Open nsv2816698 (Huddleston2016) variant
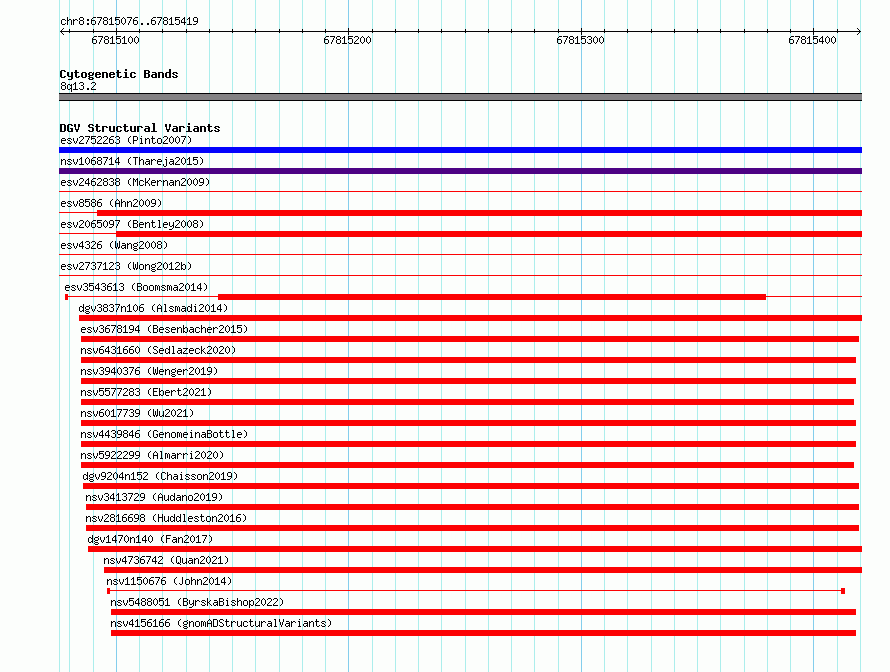 (166, 518)
